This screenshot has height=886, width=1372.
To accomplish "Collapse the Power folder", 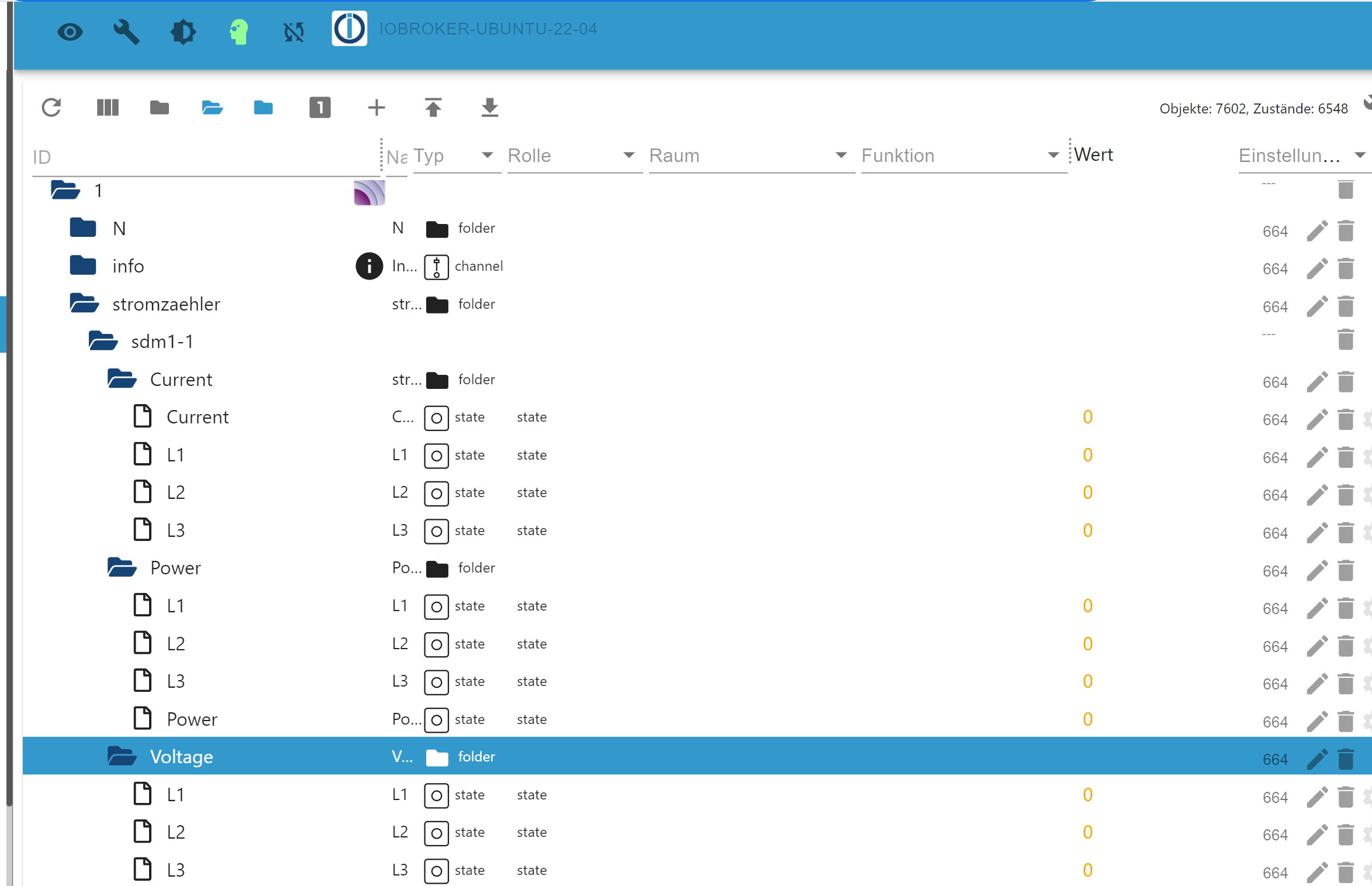I will 122,568.
